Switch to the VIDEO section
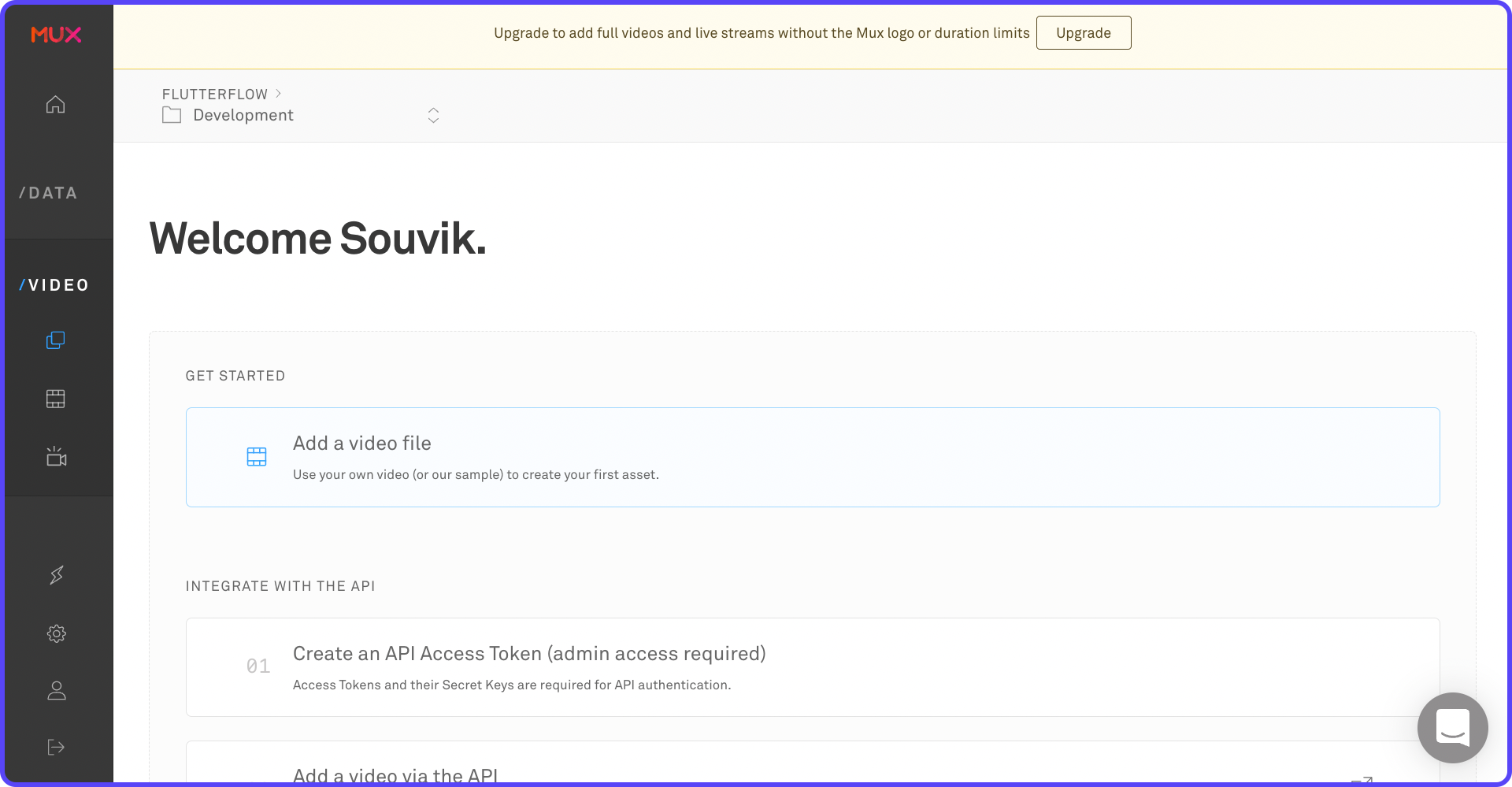1512x787 pixels. pyautogui.click(x=54, y=284)
